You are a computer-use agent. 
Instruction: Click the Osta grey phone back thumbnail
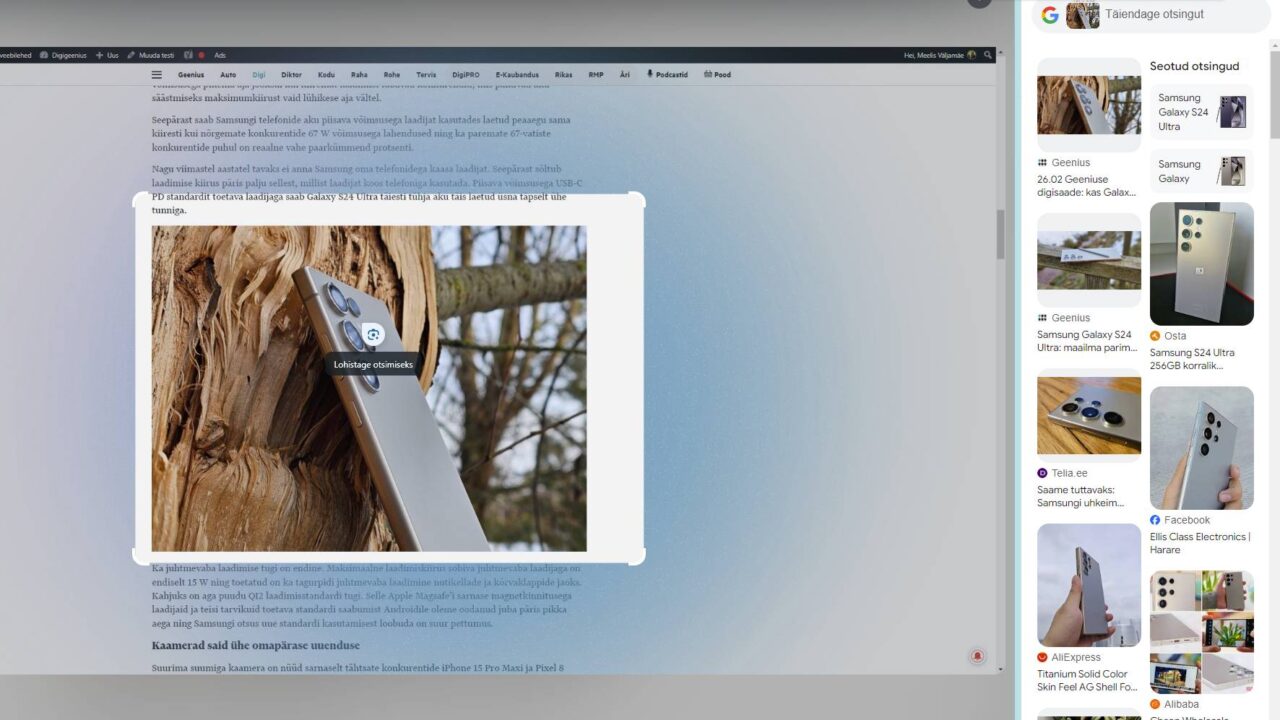click(1201, 264)
